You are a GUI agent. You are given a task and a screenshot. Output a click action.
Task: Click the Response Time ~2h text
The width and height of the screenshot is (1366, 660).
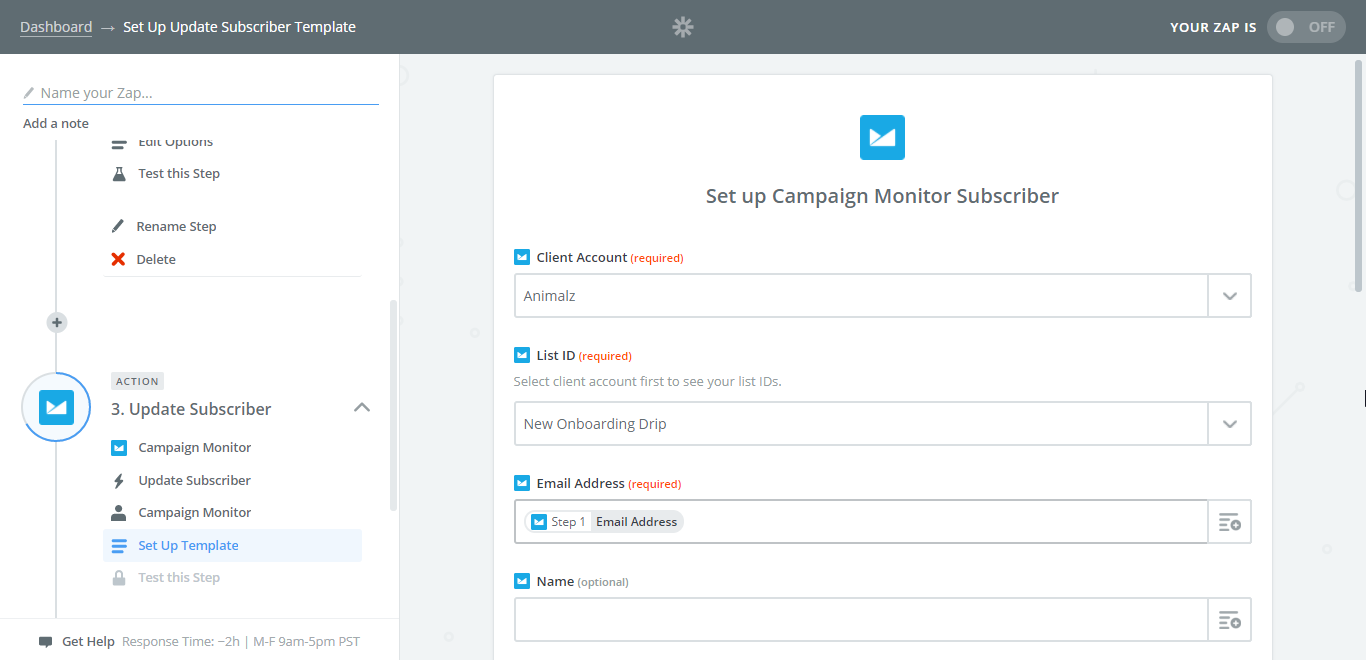[182, 642]
